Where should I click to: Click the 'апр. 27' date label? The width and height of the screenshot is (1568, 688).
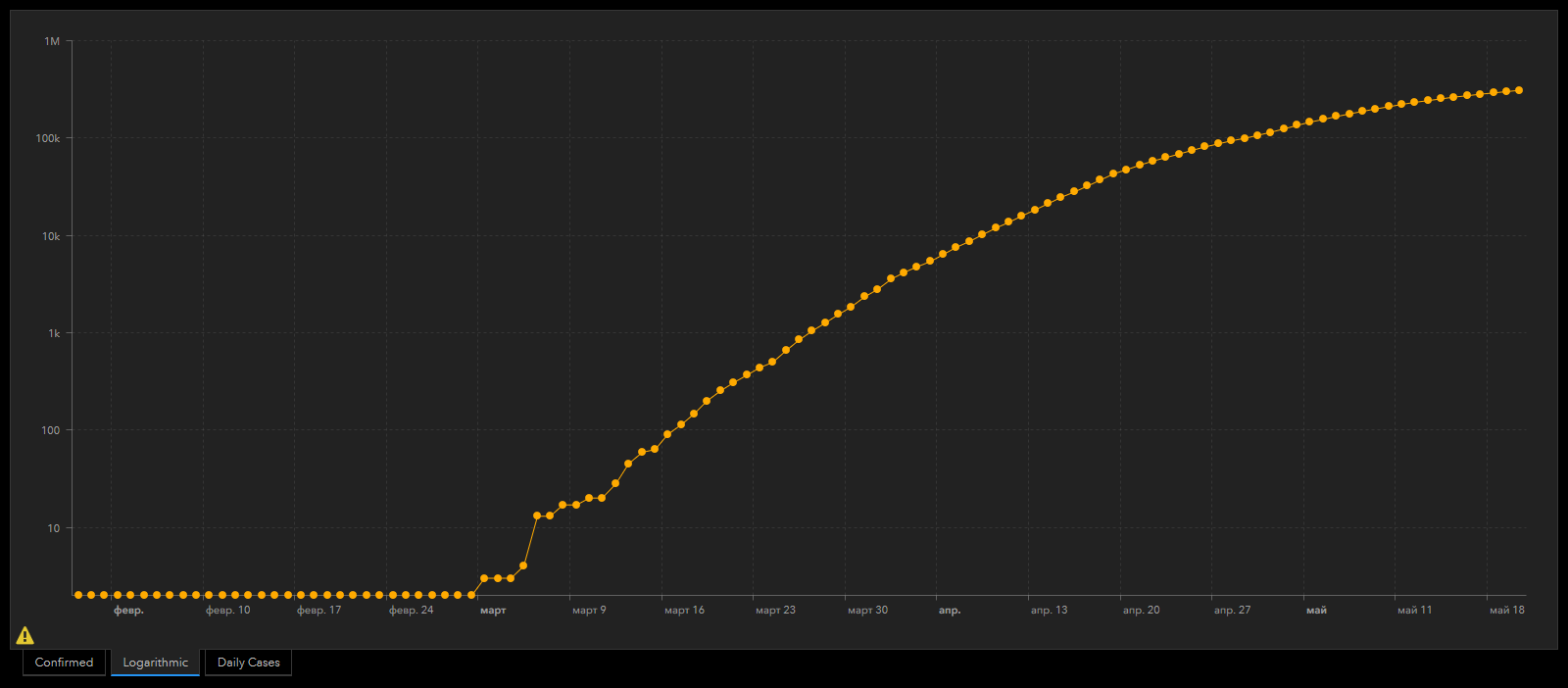(x=1232, y=610)
